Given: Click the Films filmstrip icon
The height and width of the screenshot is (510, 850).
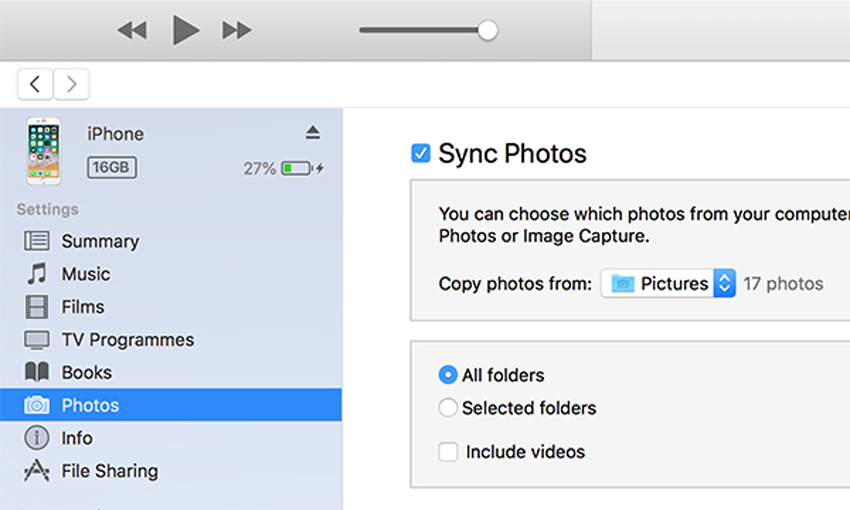Looking at the screenshot, I should tap(37, 307).
